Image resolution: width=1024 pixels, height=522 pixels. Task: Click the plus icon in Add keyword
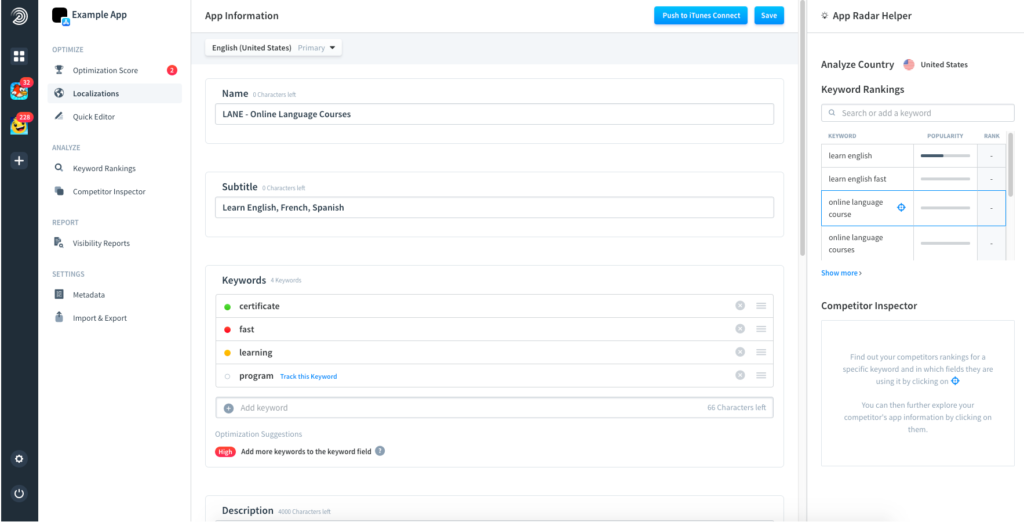pyautogui.click(x=229, y=408)
